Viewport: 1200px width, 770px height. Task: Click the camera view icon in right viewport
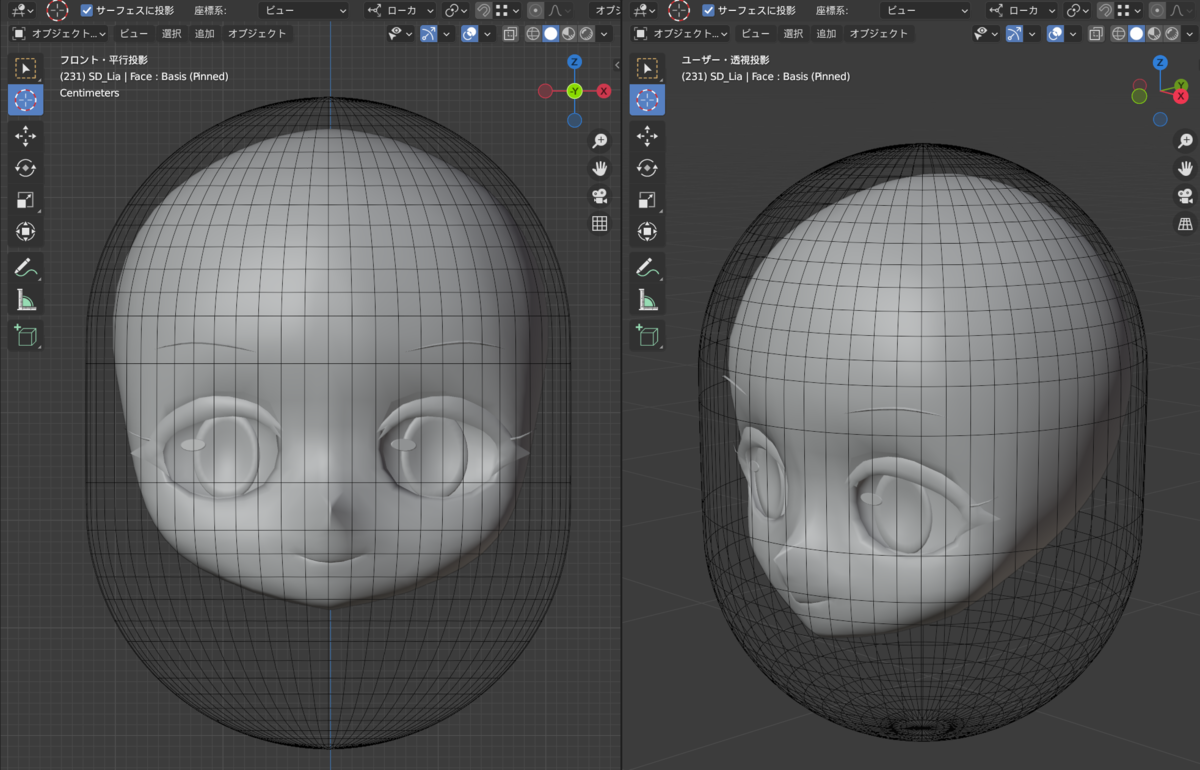pyautogui.click(x=1185, y=195)
